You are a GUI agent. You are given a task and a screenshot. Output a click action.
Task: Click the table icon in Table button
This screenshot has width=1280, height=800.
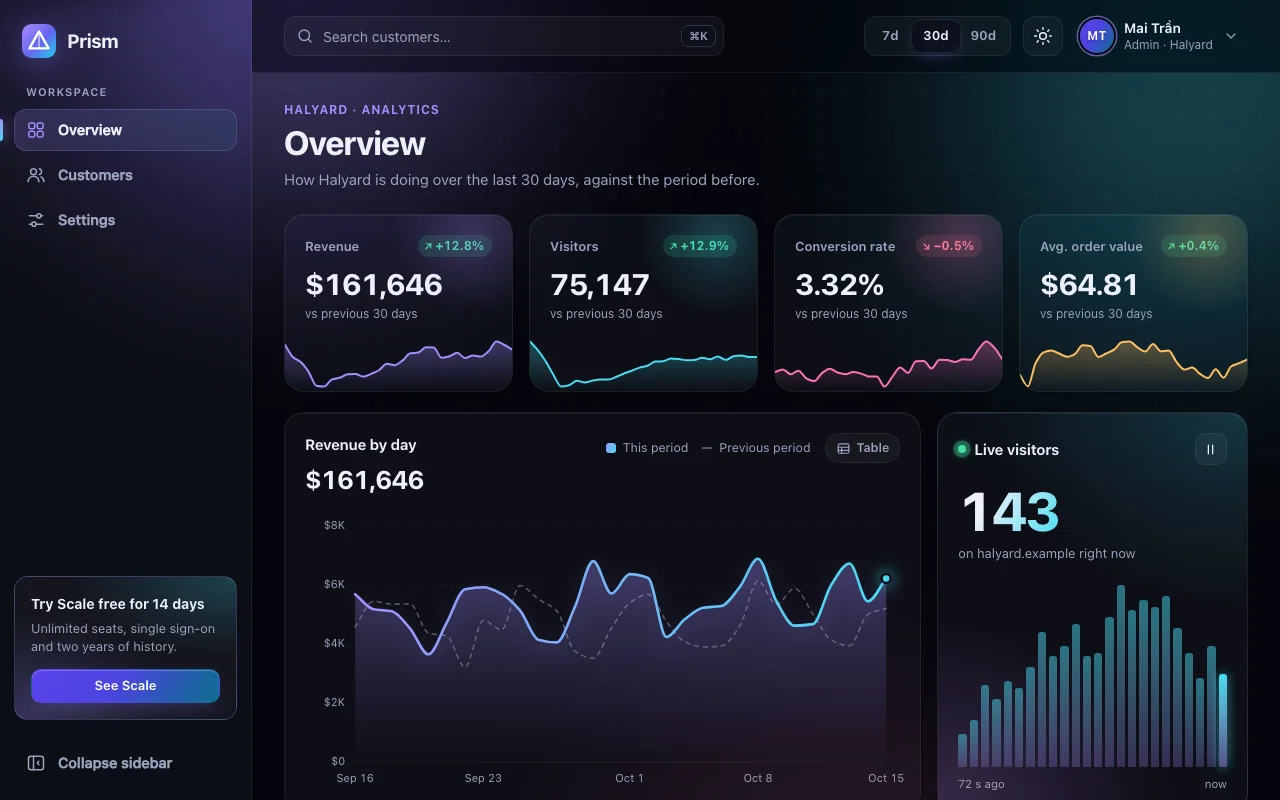pos(843,448)
